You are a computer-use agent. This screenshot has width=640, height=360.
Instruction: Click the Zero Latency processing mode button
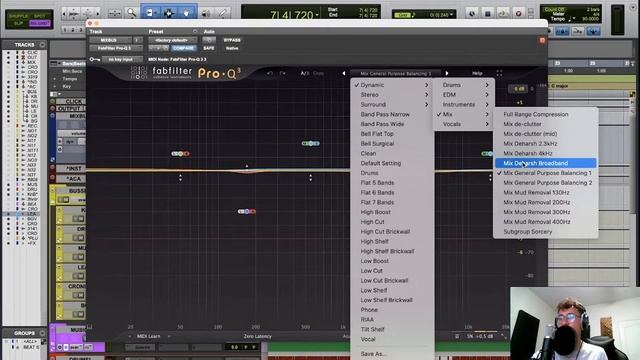pos(258,336)
